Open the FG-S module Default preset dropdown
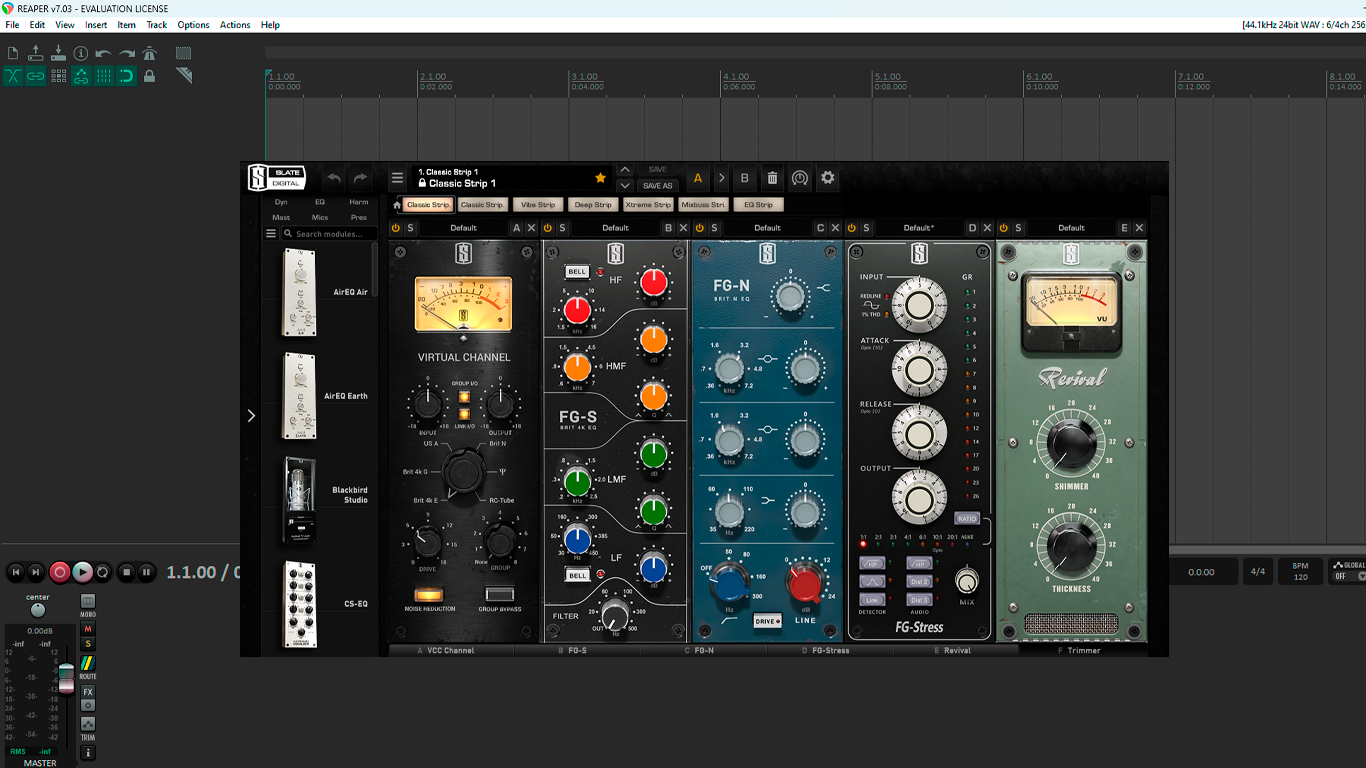The image size is (1366, 768). 615,228
